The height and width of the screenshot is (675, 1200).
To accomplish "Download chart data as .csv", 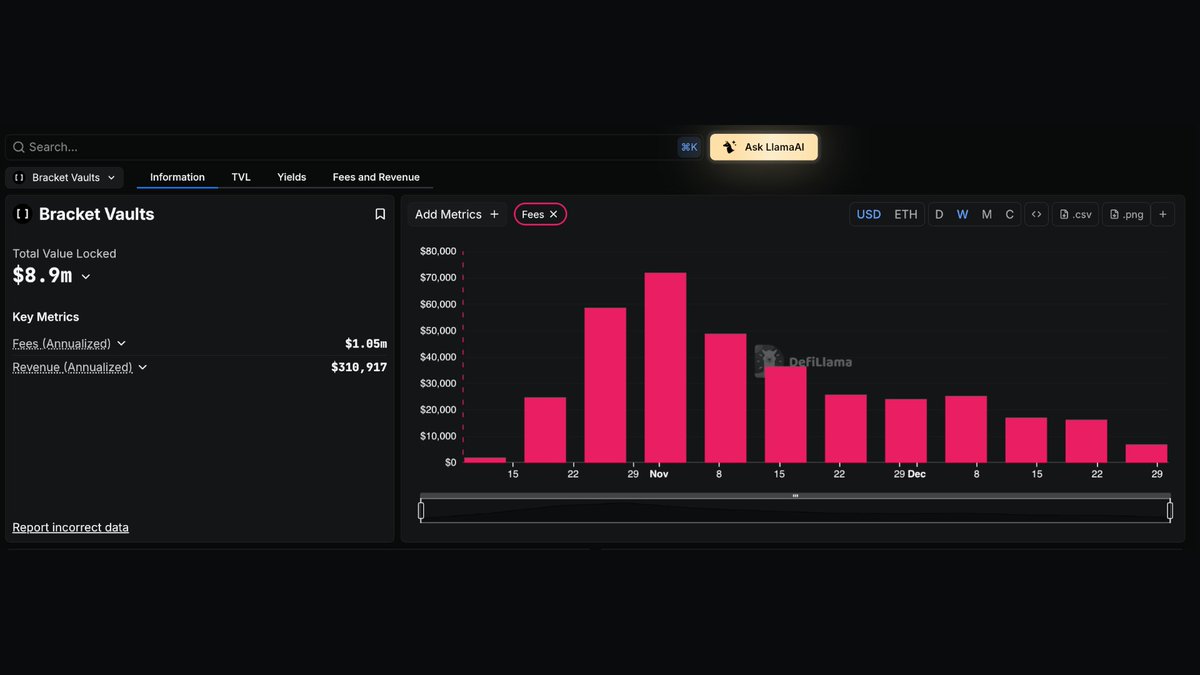I will [1075, 214].
